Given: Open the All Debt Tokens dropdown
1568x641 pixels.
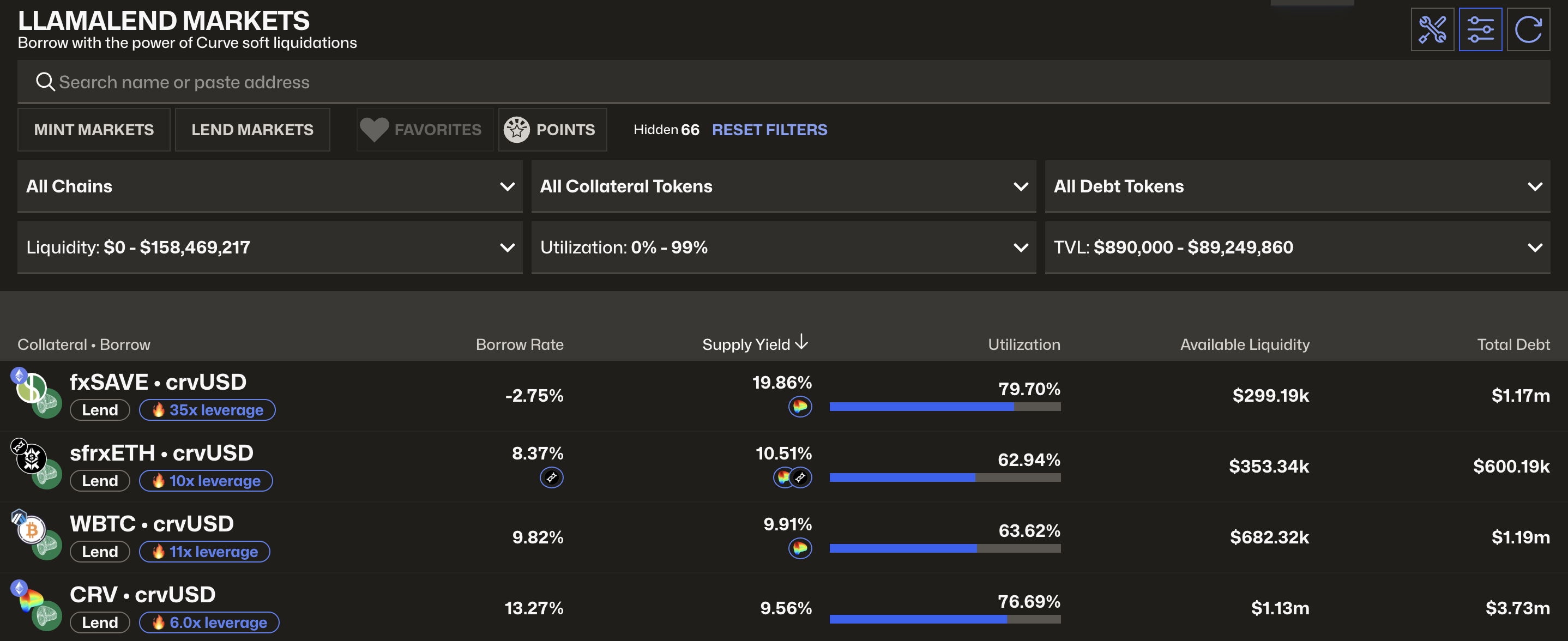Looking at the screenshot, I should 1297,186.
